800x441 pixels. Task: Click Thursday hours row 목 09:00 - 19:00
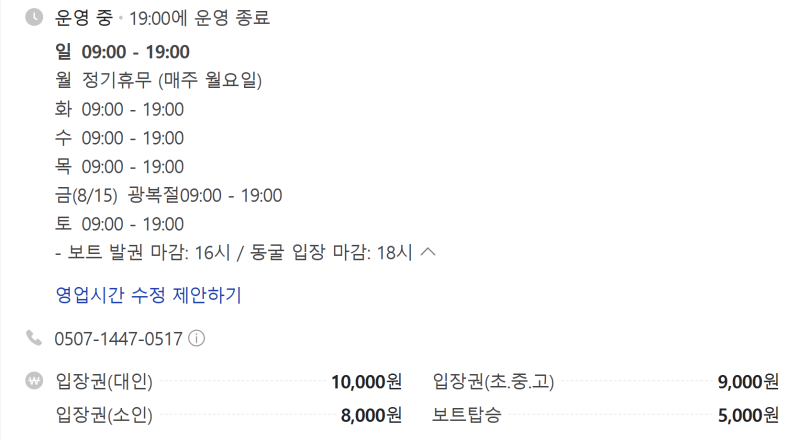pos(119,166)
